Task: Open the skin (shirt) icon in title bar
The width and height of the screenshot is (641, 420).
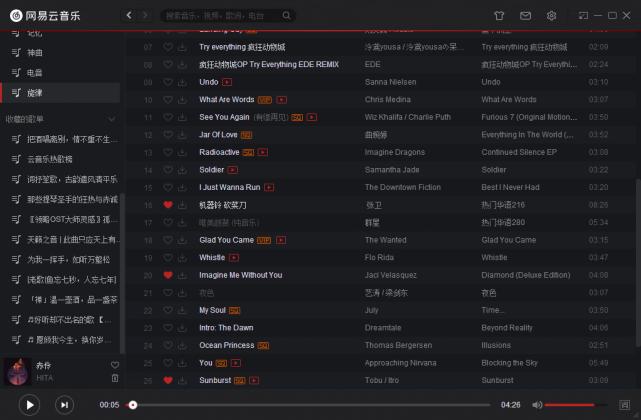Action: click(499, 16)
